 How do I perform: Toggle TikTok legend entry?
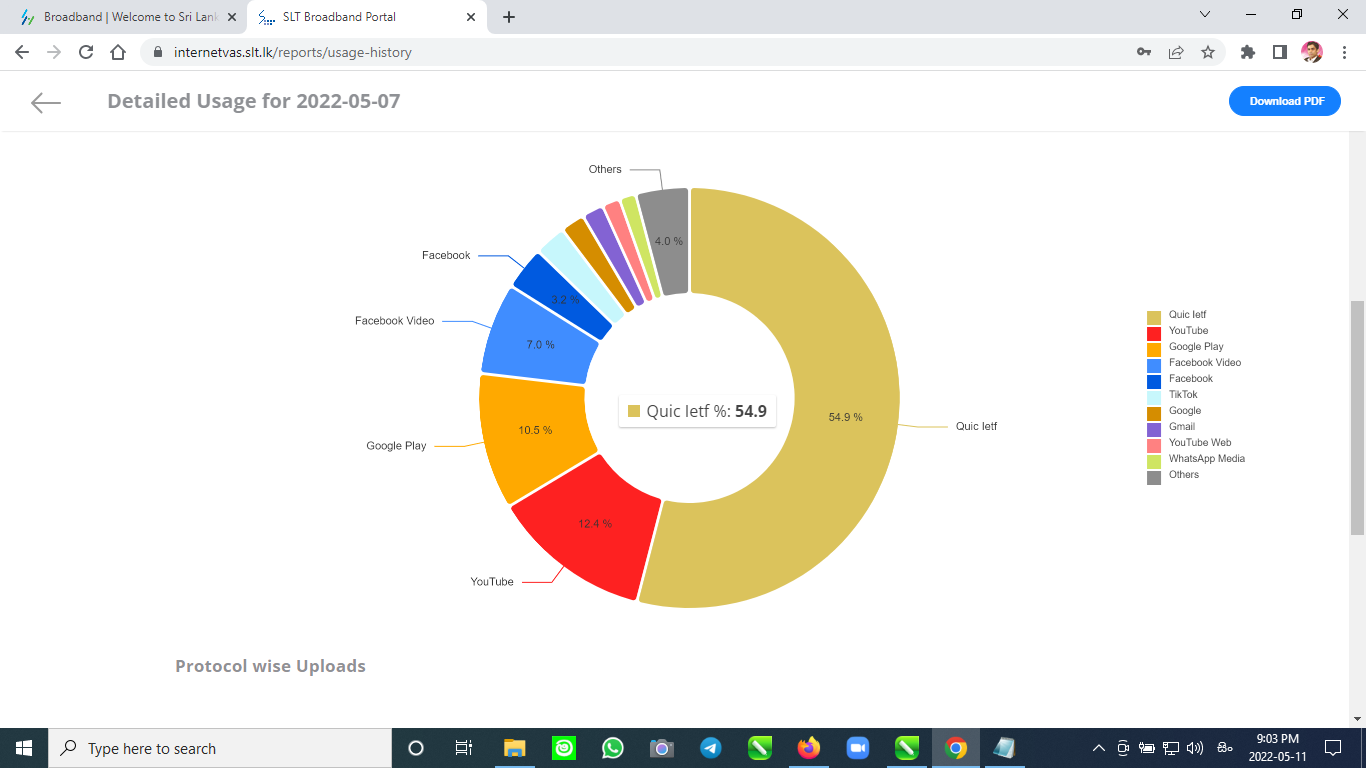click(x=1173, y=395)
